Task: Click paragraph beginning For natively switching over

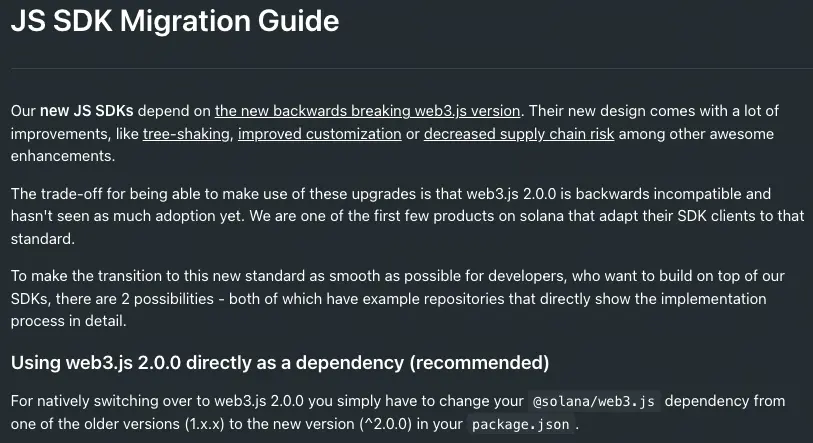Action: [x=398, y=412]
